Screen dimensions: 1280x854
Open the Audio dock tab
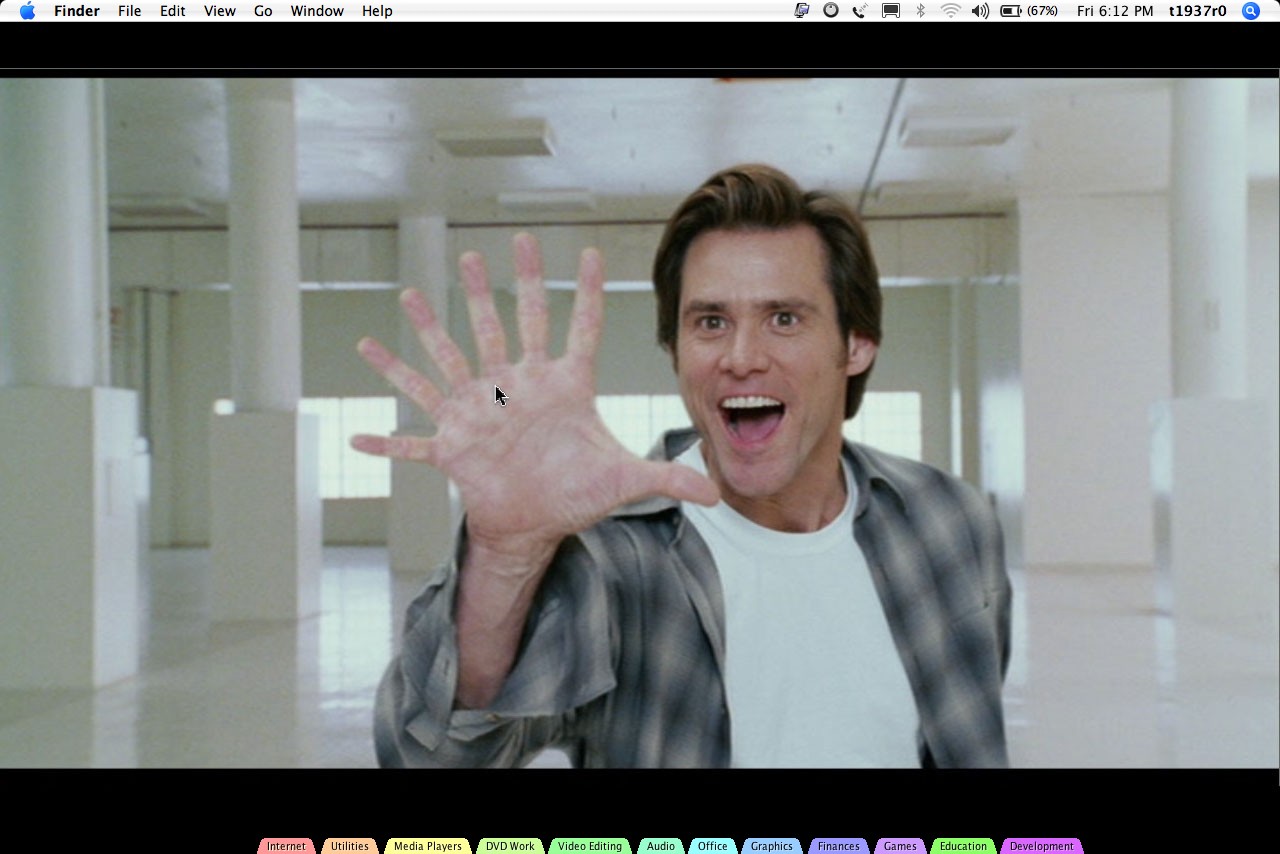coord(660,846)
